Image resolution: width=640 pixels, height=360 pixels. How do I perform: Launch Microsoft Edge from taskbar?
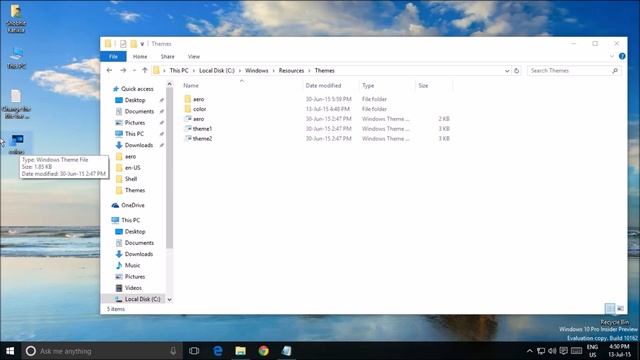click(x=218, y=351)
